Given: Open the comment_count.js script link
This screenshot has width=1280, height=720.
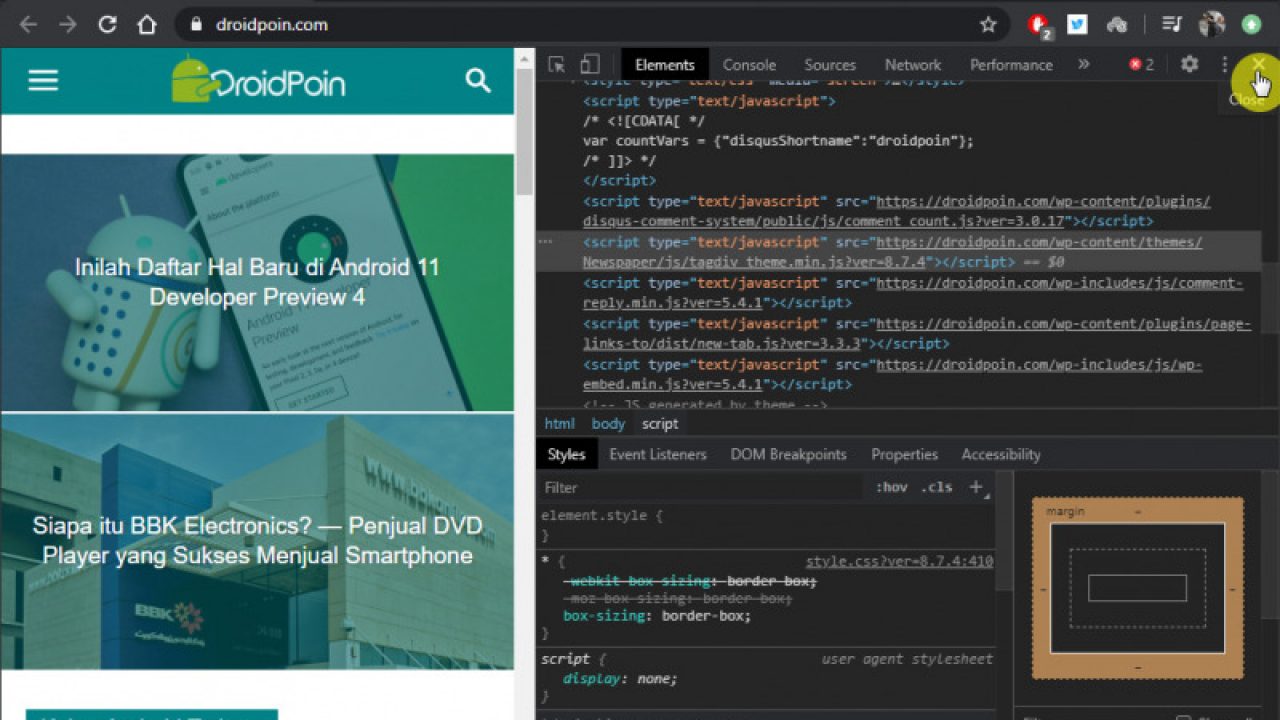Looking at the screenshot, I should pyautogui.click(x=897, y=211).
